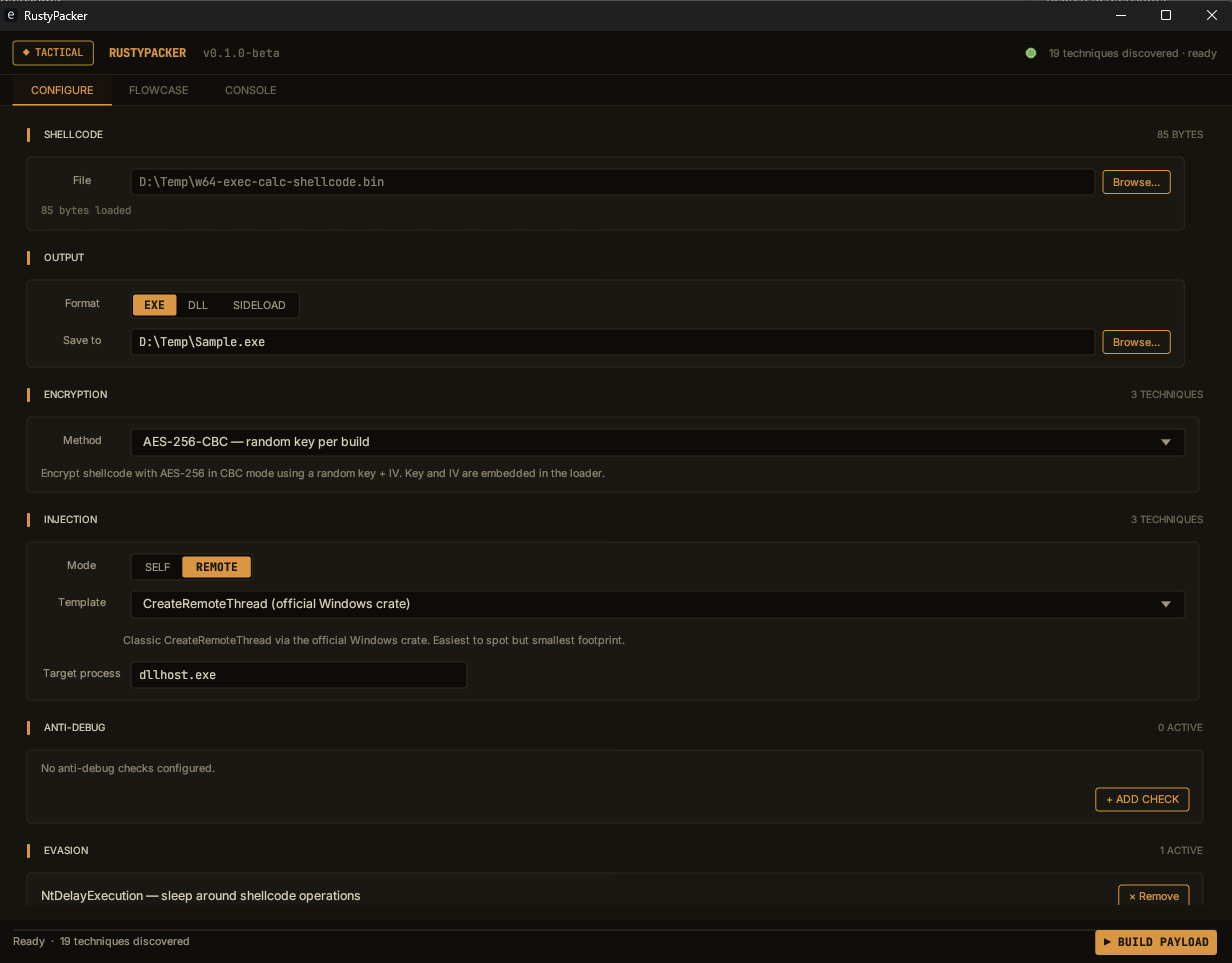Choose REMOTE injection mode
1232x963 pixels.
(x=217, y=567)
